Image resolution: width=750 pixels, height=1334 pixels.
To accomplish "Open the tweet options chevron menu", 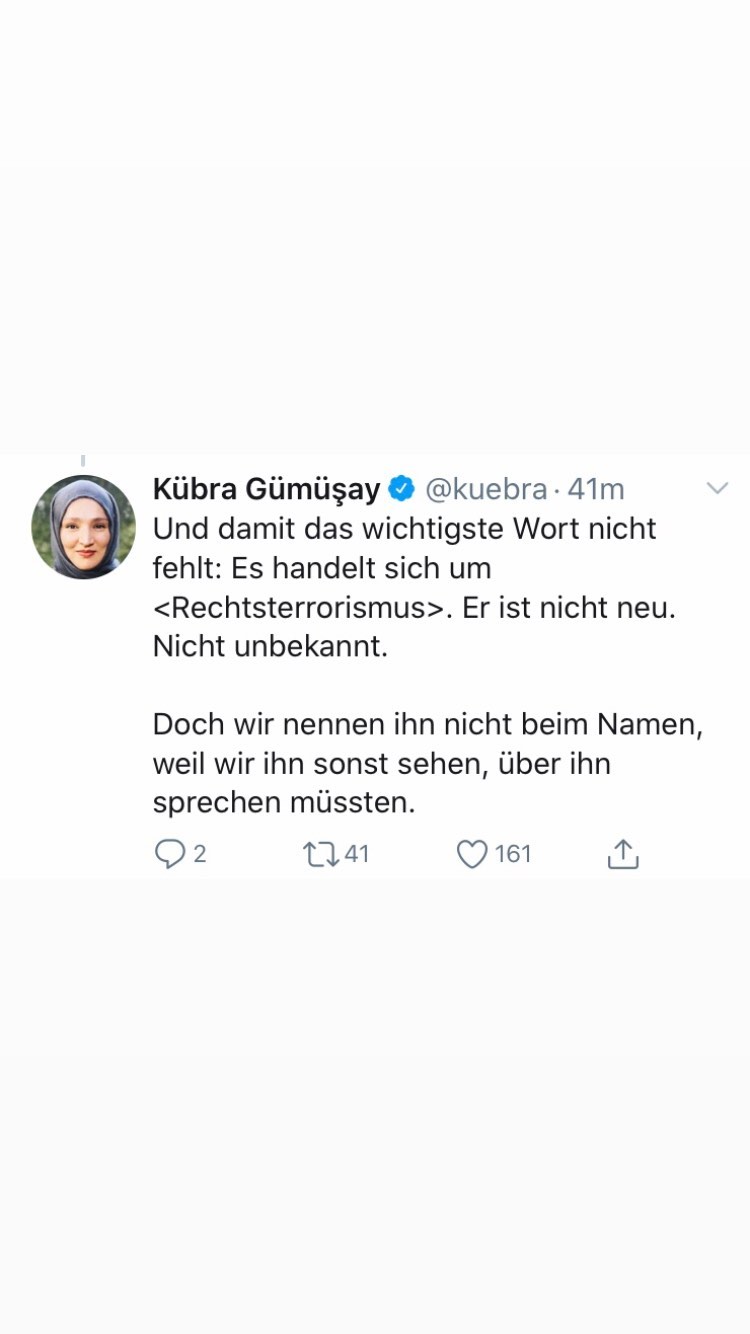I will 717,488.
